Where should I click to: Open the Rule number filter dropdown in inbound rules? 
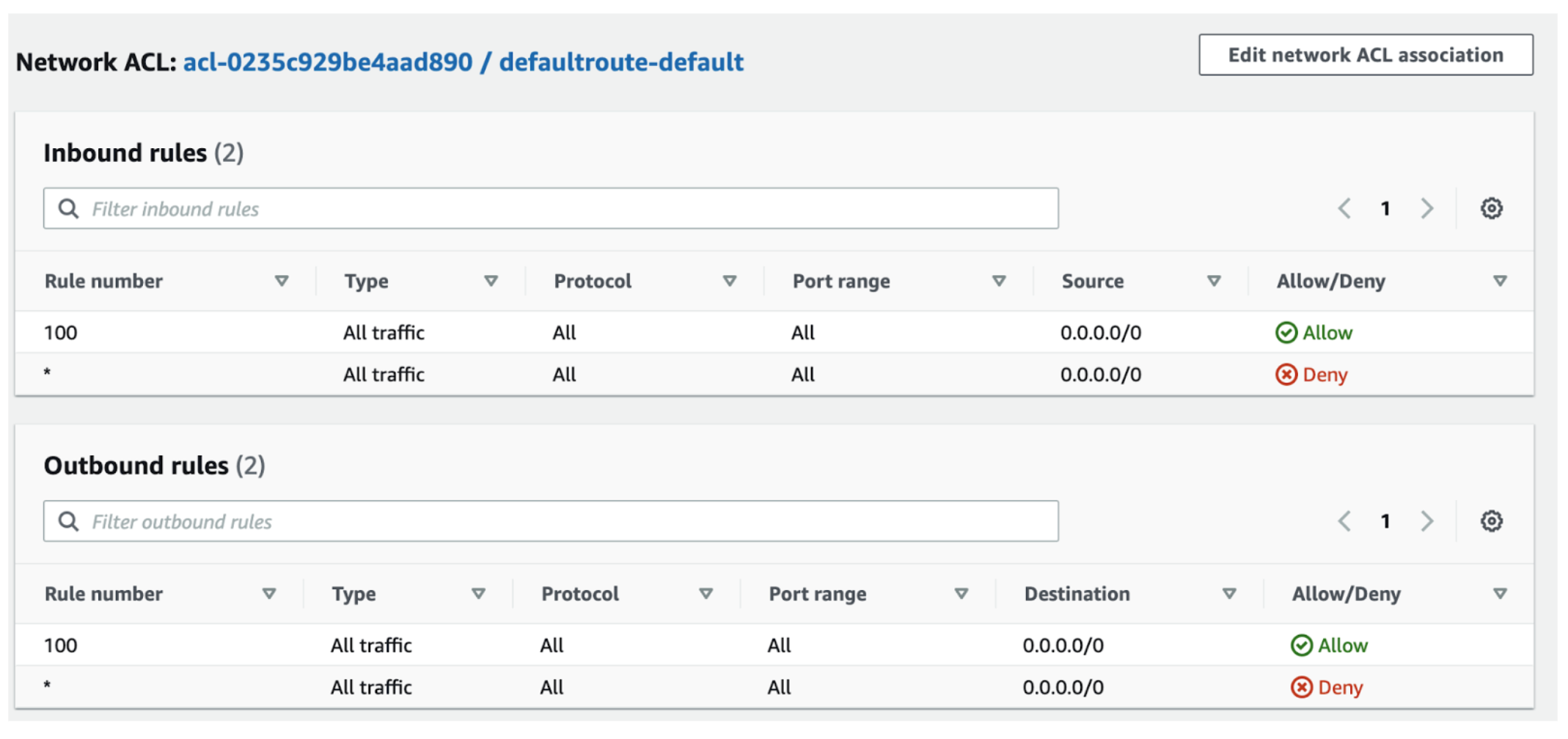click(x=283, y=280)
